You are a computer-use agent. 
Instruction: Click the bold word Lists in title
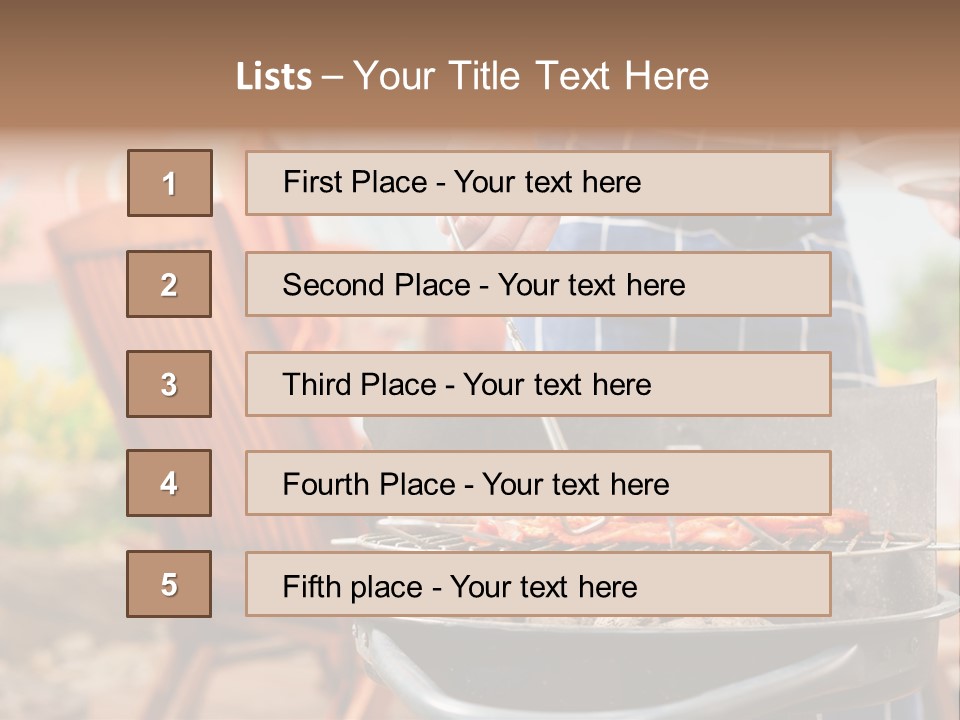[x=273, y=76]
